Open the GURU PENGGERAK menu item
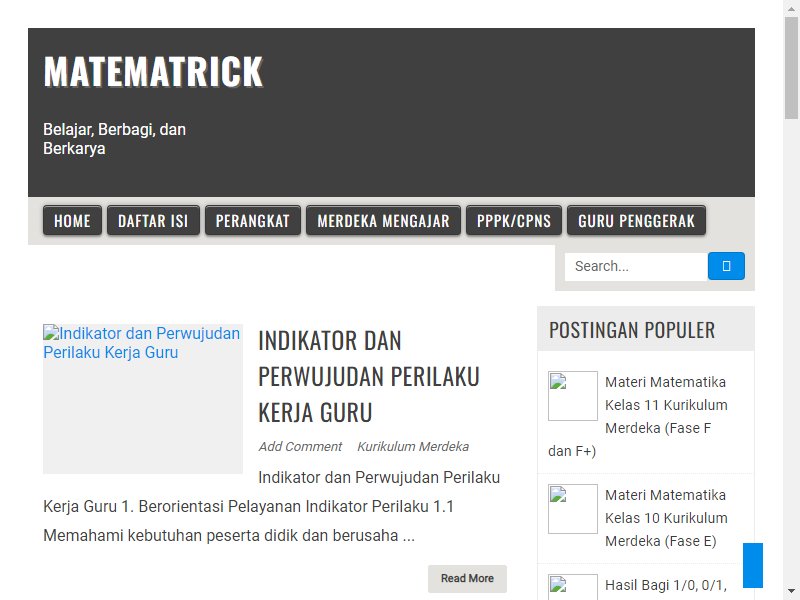Screen dimensions: 800x600 click(x=636, y=220)
